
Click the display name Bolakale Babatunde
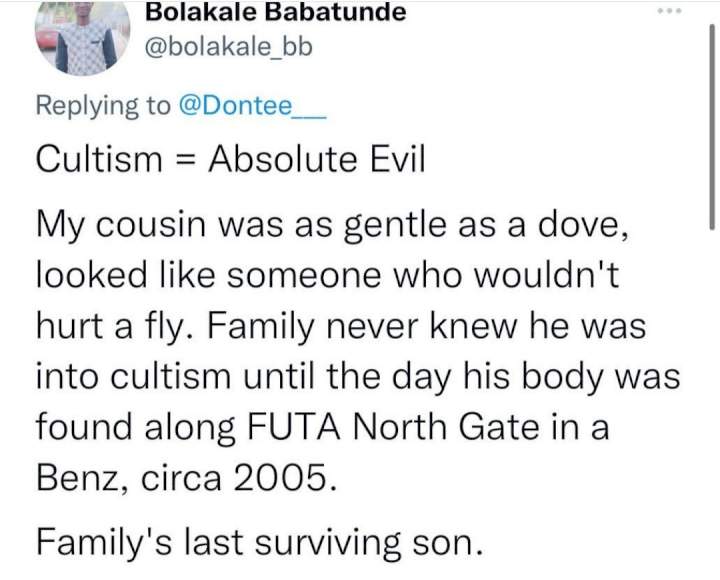point(276,12)
